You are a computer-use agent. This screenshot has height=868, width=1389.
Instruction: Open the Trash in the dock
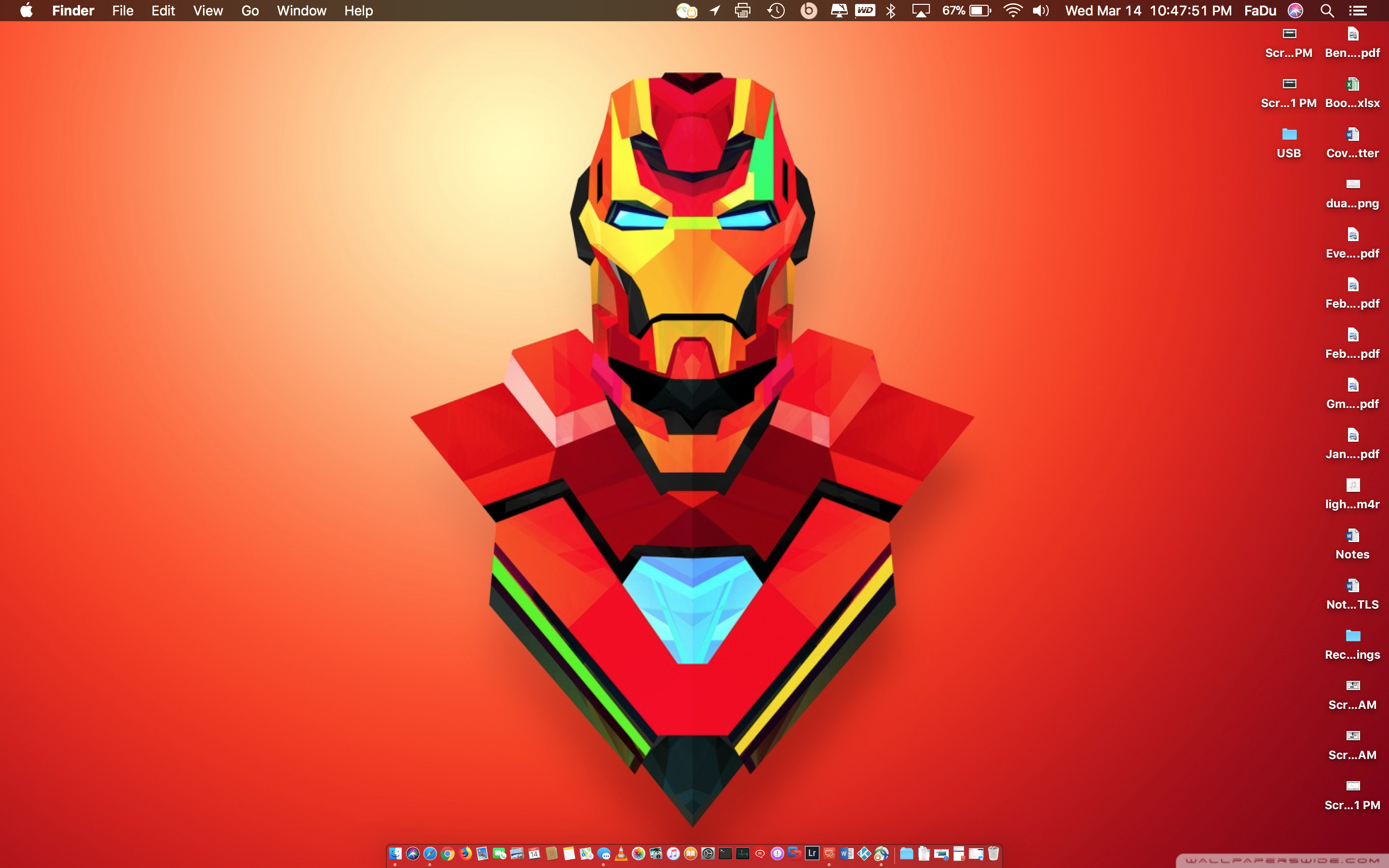pyautogui.click(x=994, y=854)
